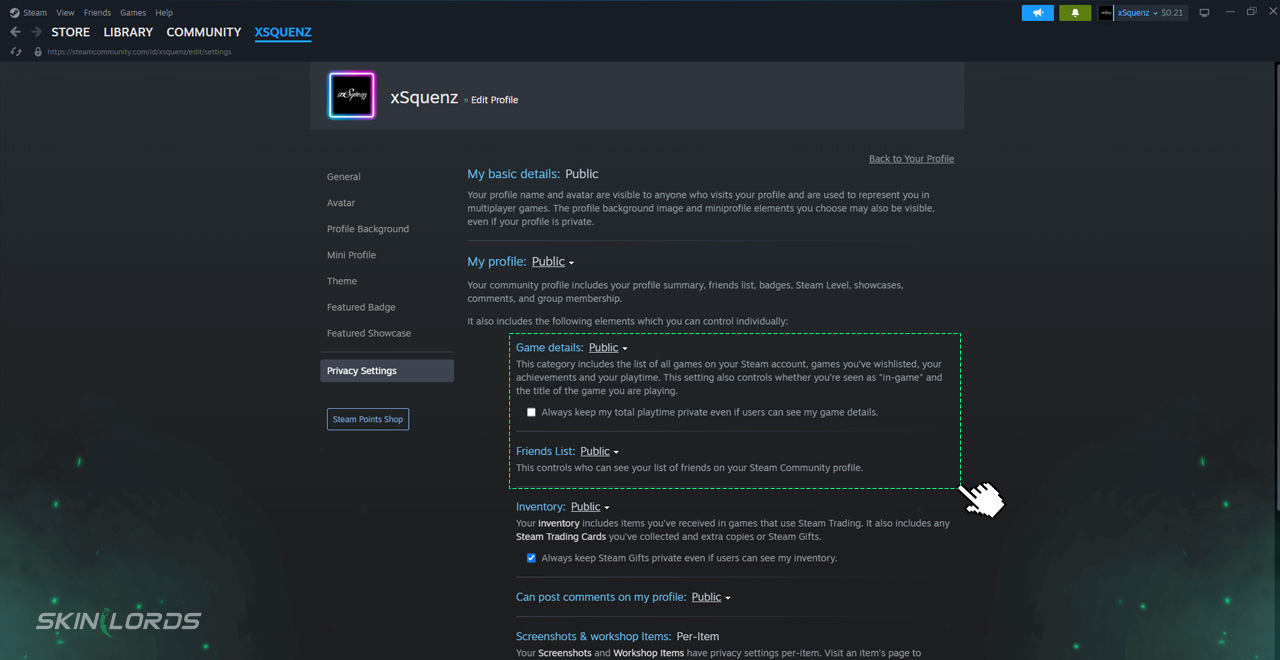
Task: Open the Games menu
Action: [133, 13]
